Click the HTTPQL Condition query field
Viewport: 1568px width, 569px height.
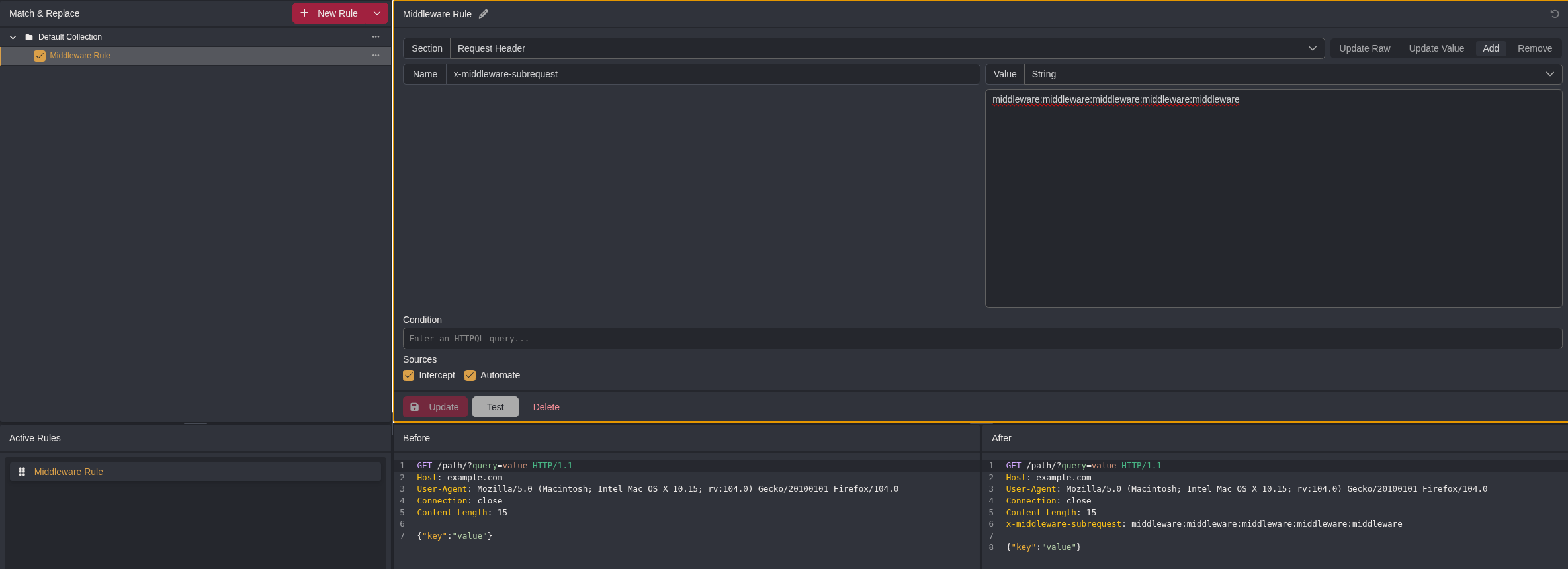982,339
